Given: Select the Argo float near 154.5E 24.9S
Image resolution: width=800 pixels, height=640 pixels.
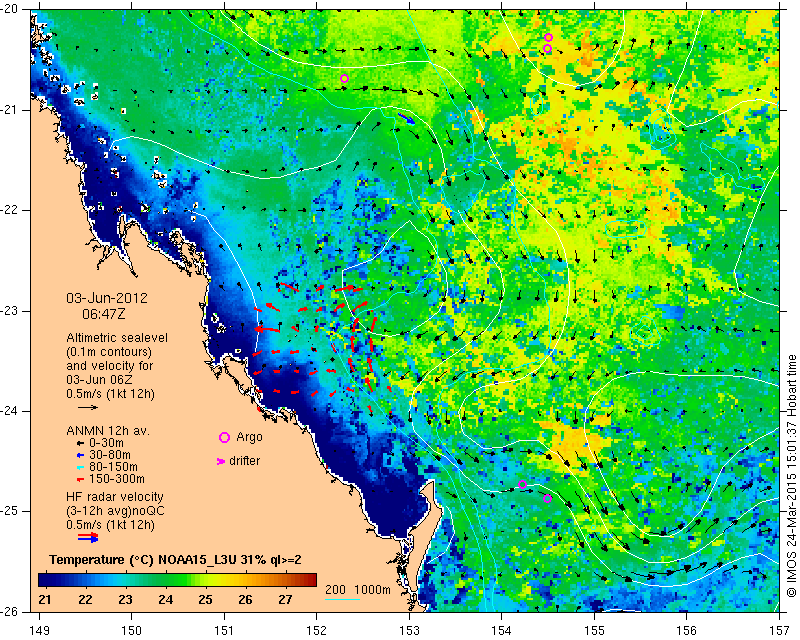Looking at the screenshot, I should pyautogui.click(x=547, y=499).
